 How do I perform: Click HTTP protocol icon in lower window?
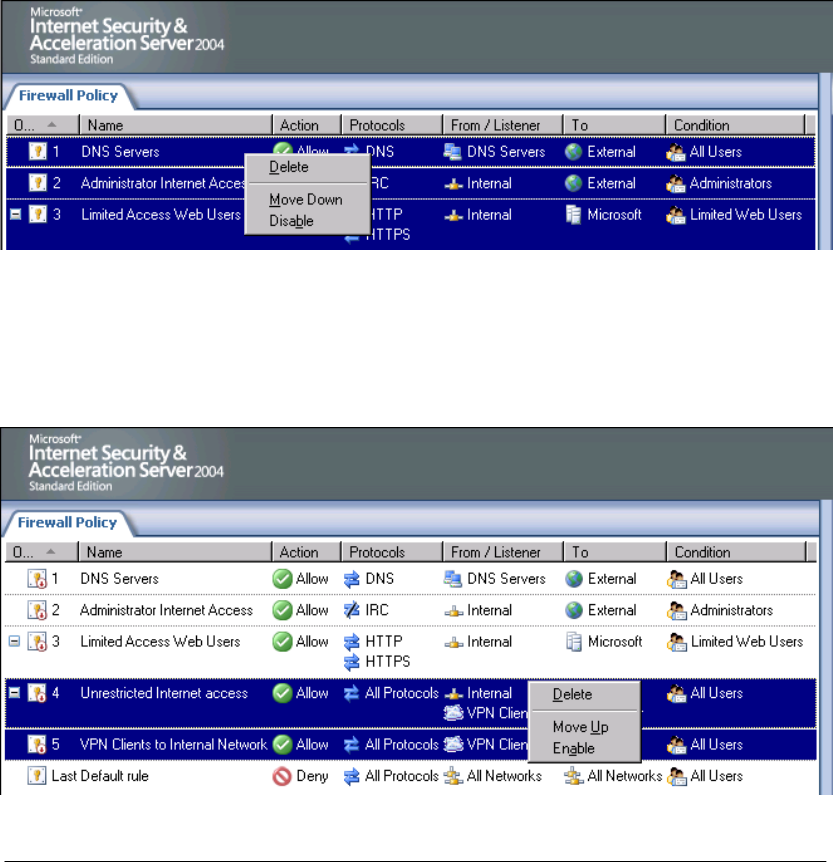pyautogui.click(x=351, y=642)
